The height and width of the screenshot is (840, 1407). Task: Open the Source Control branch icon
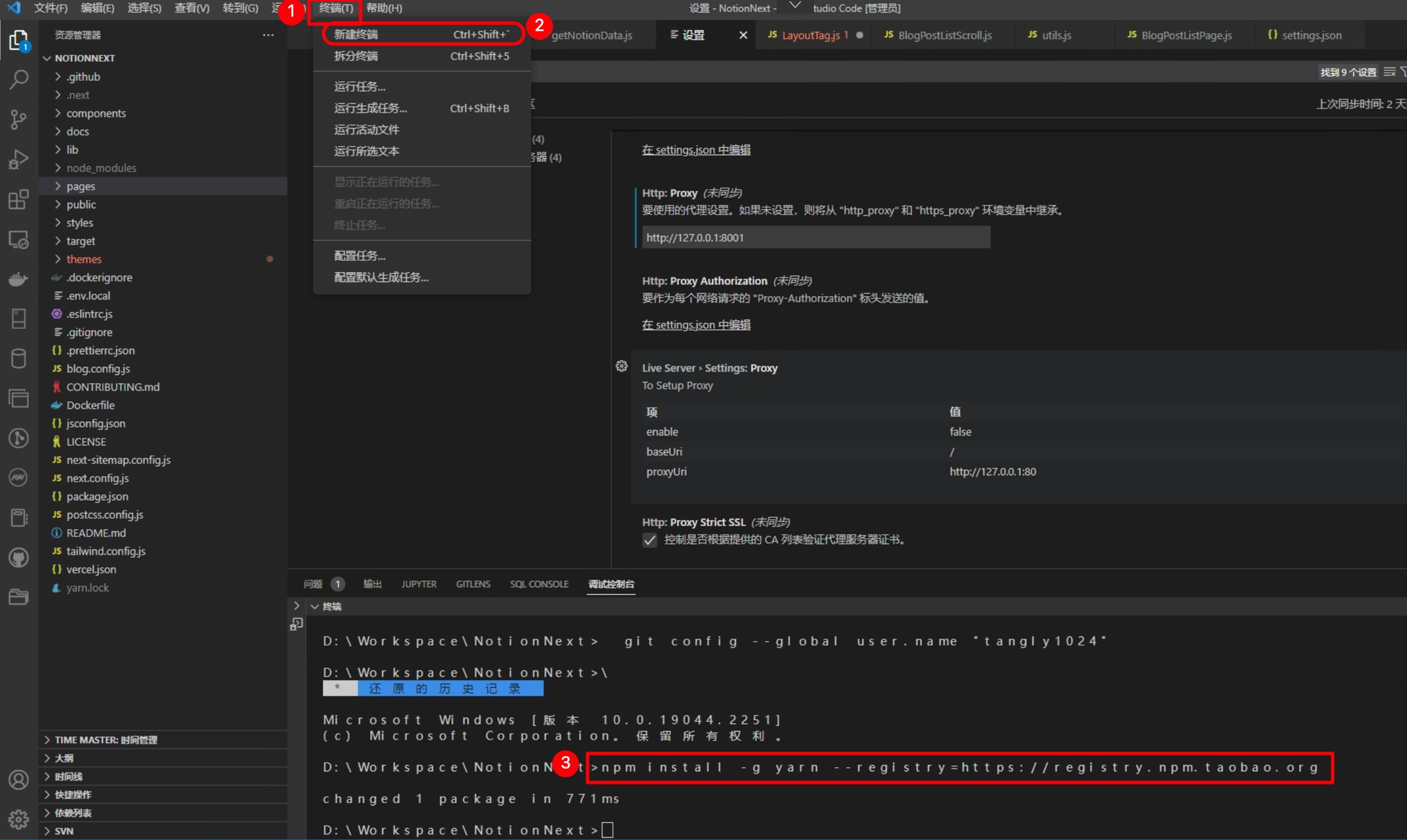[19, 120]
